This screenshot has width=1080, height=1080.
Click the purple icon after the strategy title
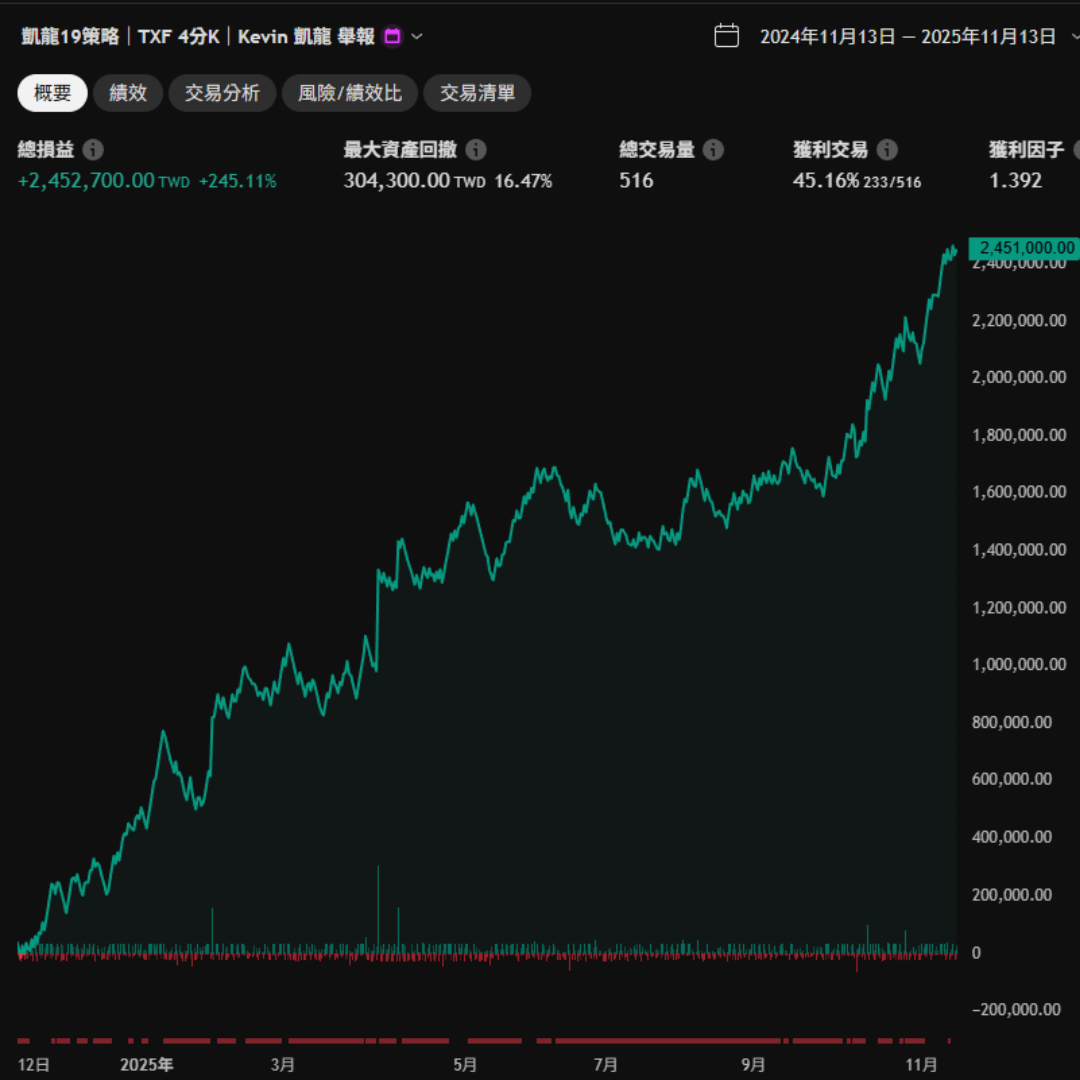(x=393, y=37)
